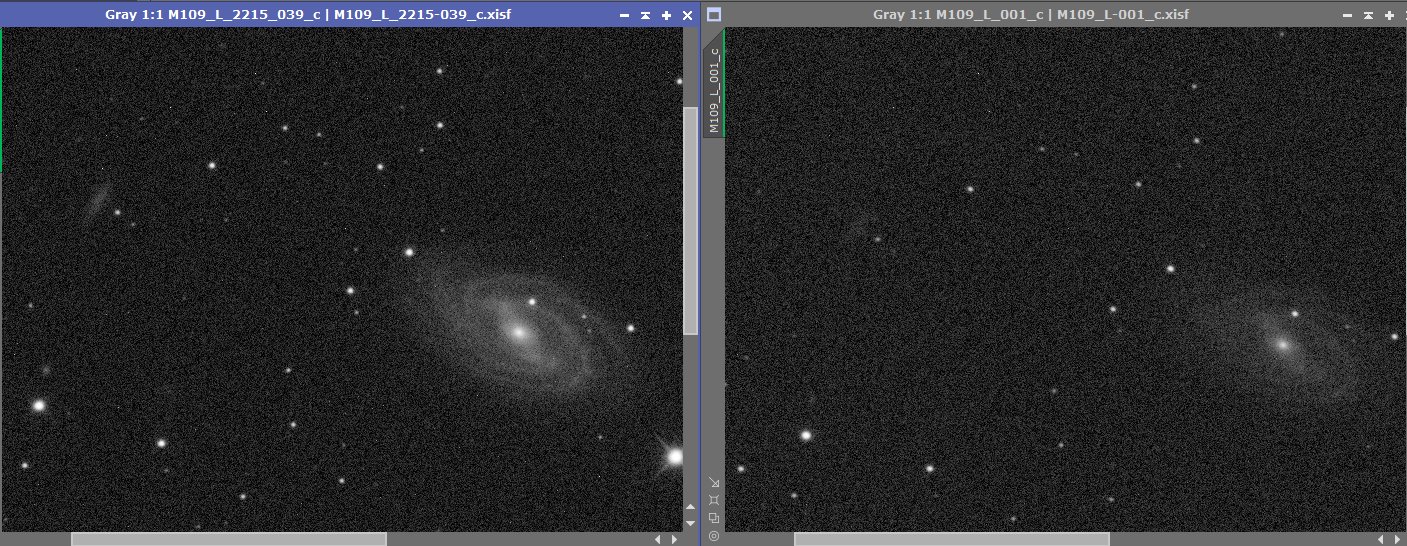Minimize the M109_L_2215_039_c image window

coord(624,16)
